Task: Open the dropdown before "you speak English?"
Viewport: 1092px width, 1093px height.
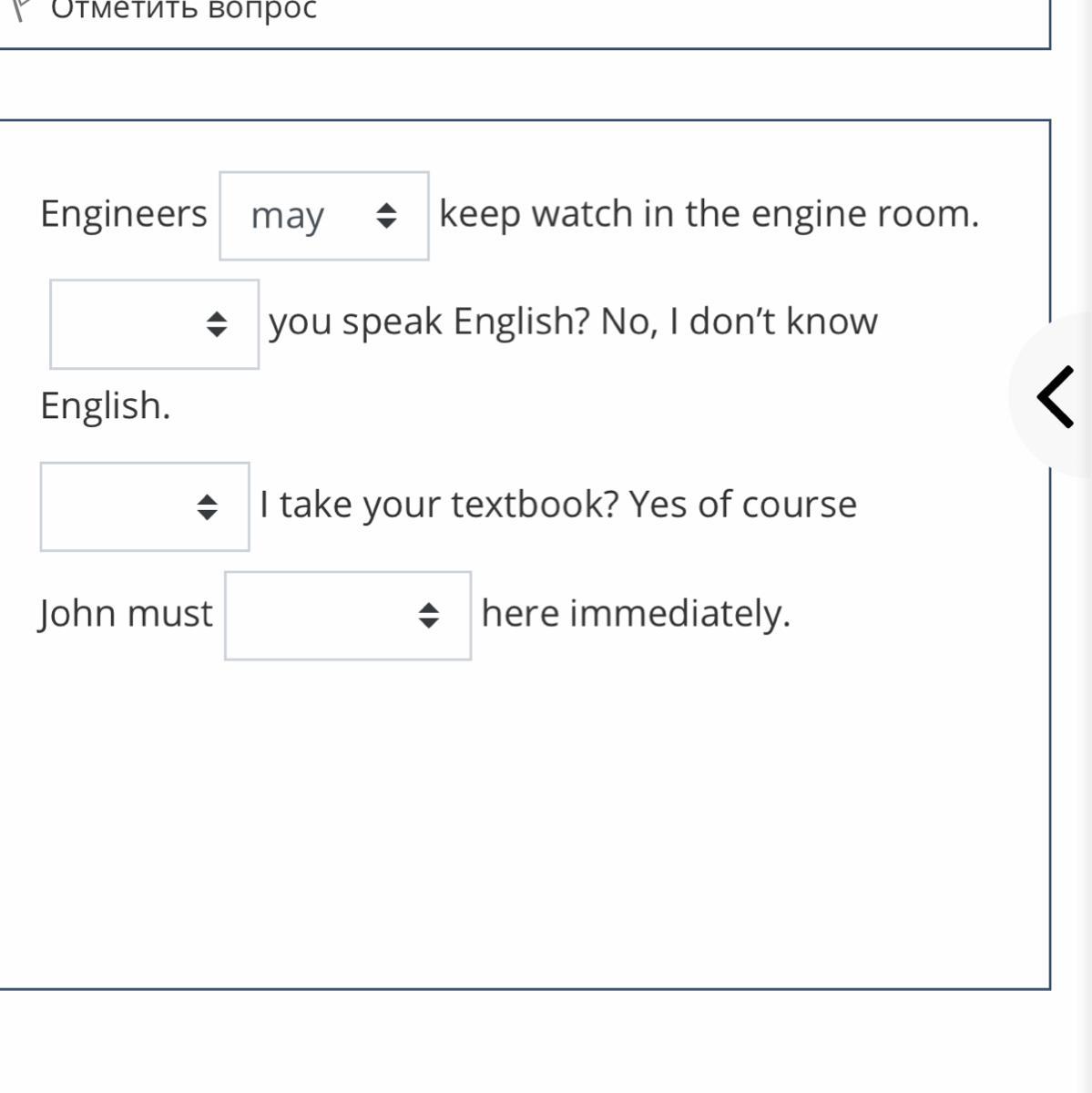Action: pos(154,324)
